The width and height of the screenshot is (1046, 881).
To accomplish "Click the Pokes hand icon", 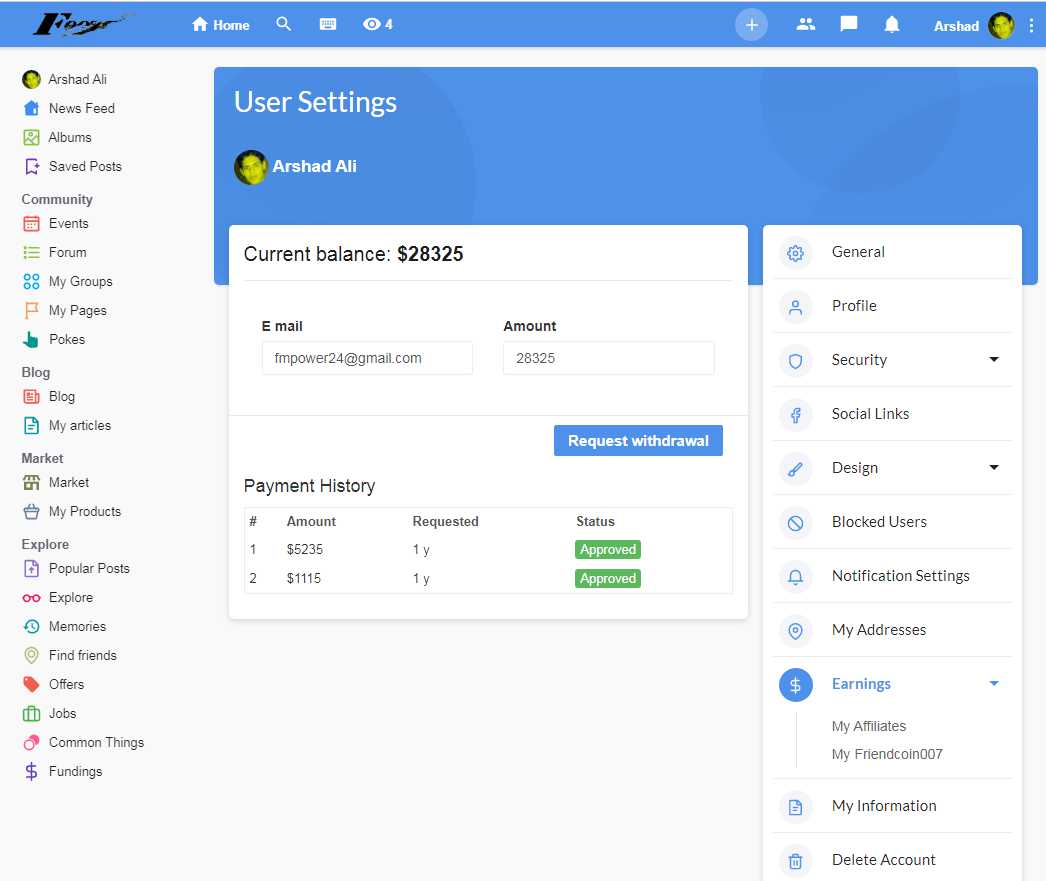I will coord(31,339).
